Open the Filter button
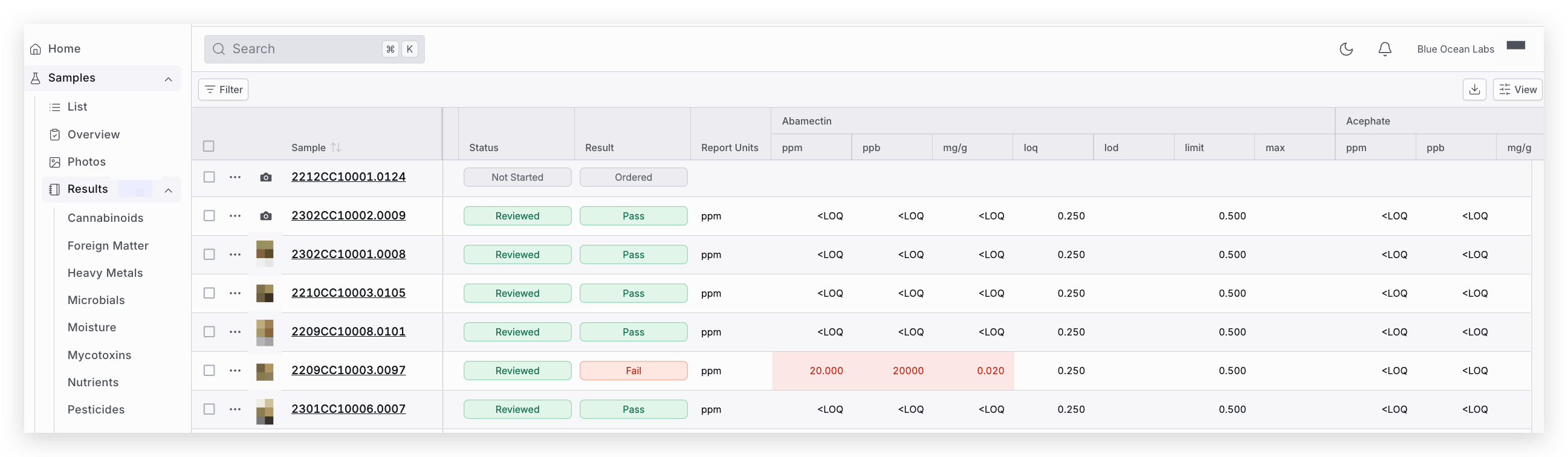 pos(224,89)
